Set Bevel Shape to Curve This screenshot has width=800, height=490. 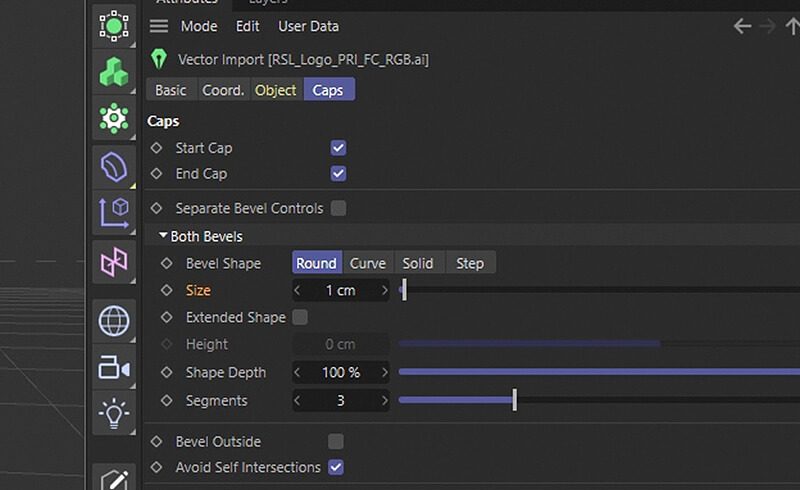click(x=368, y=263)
